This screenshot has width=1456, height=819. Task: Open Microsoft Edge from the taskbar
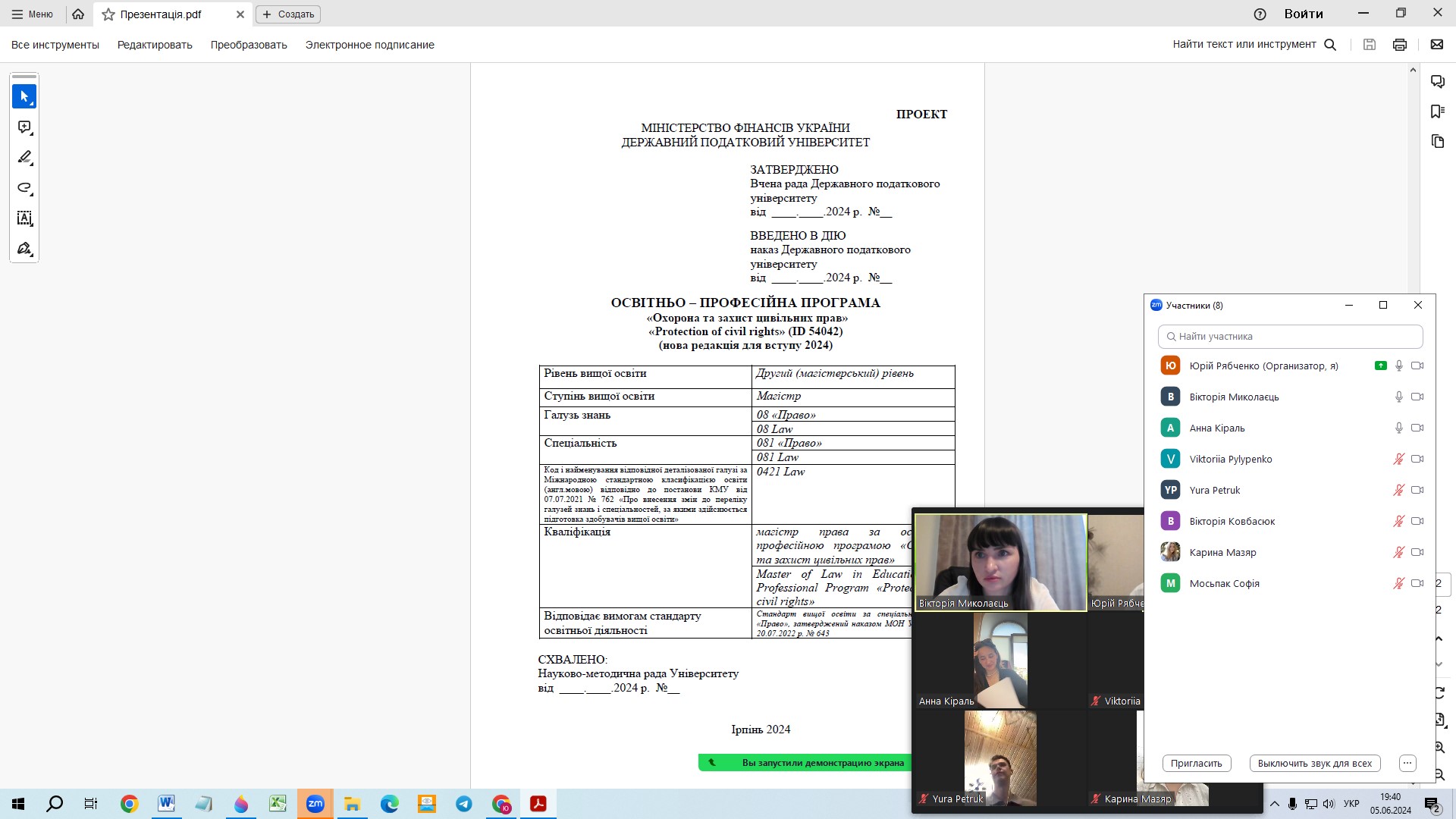(x=390, y=804)
